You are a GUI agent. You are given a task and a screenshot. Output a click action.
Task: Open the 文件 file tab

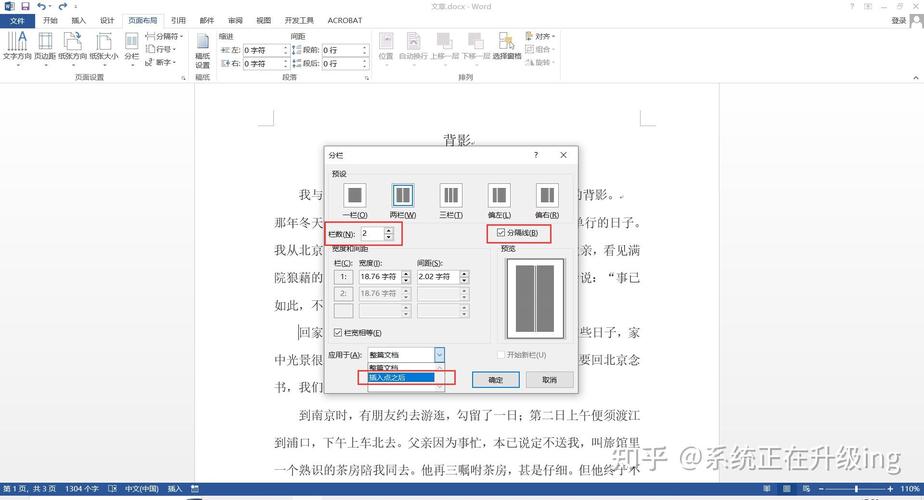point(17,21)
